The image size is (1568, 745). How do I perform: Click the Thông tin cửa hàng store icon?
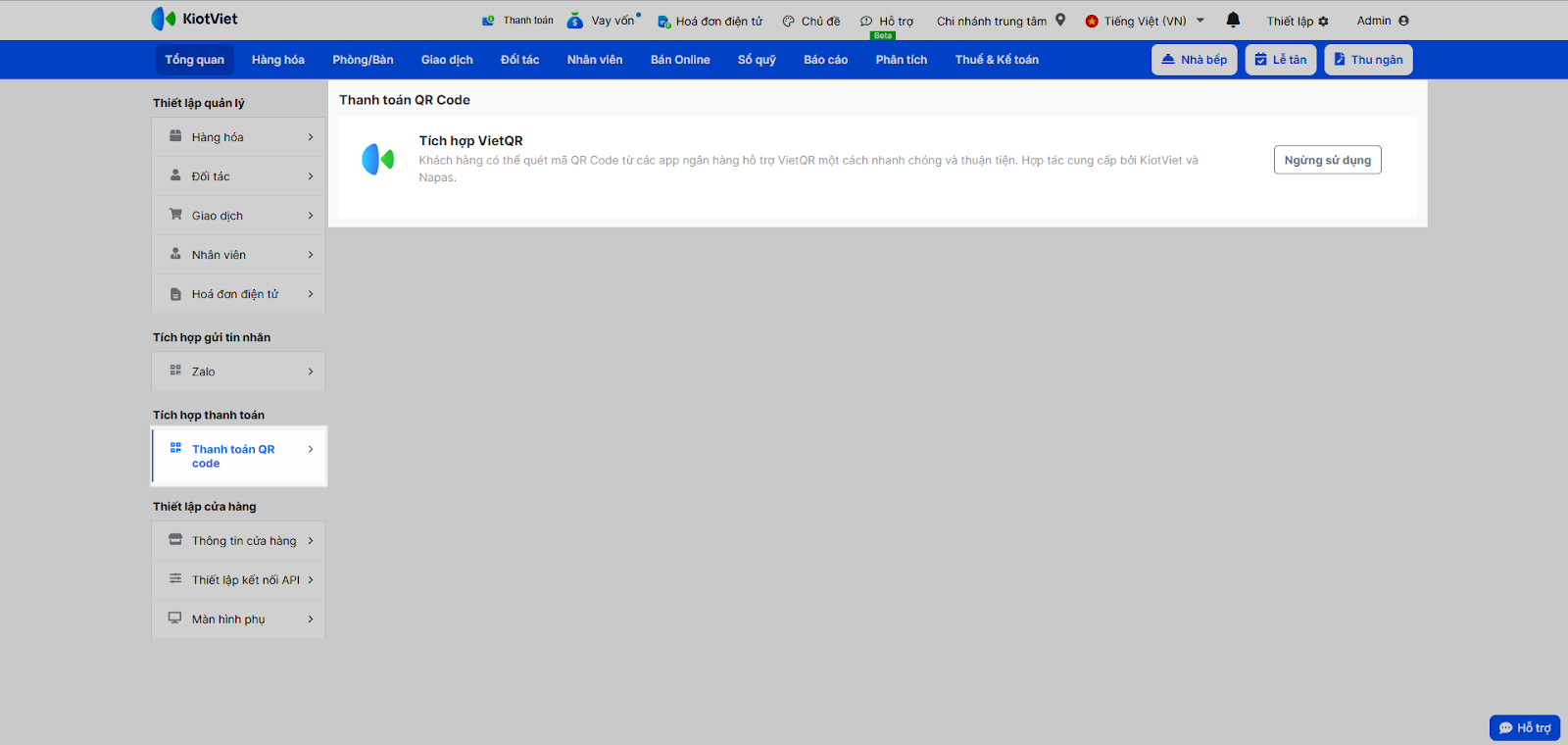tap(175, 540)
